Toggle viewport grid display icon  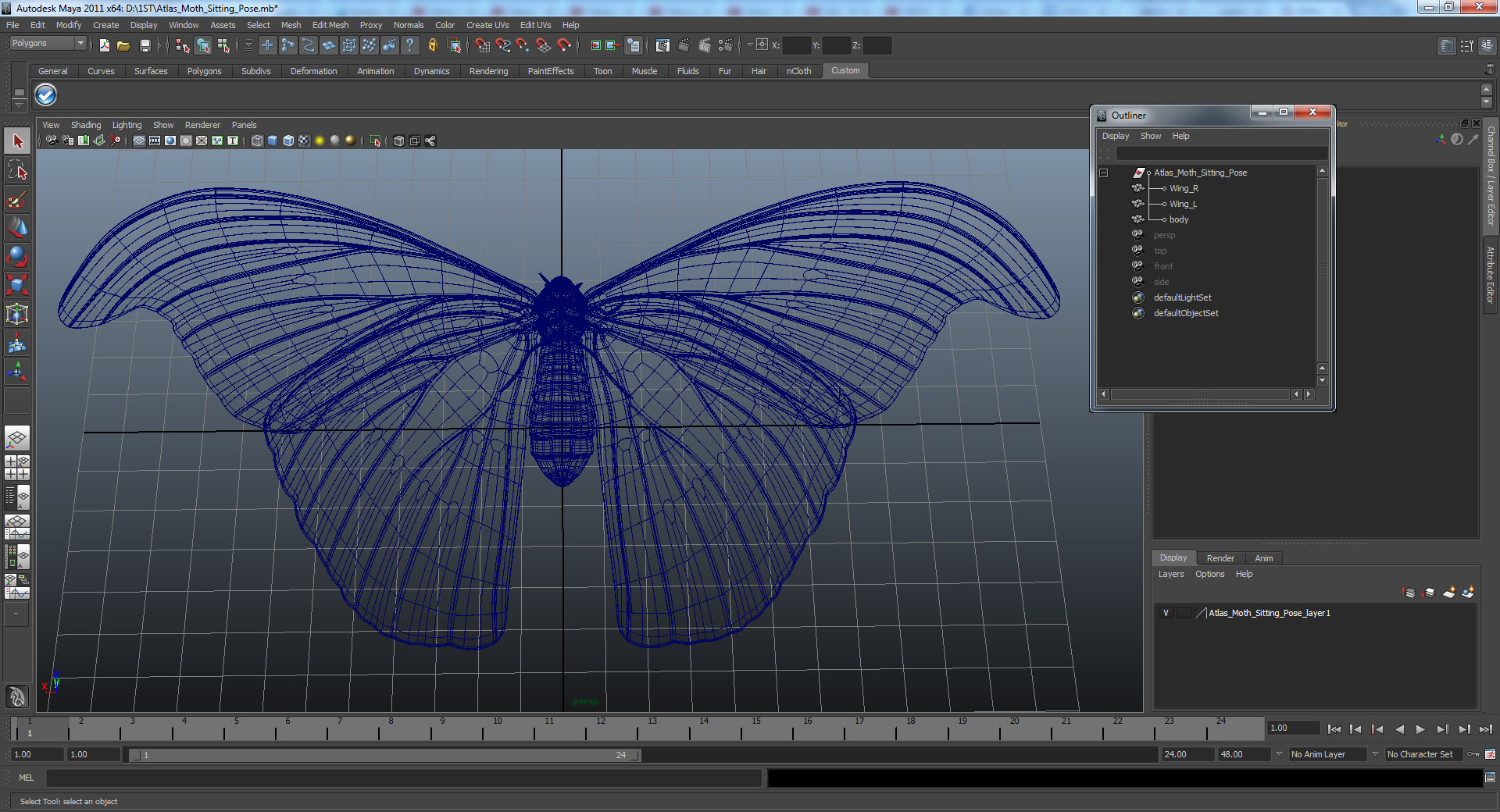(x=139, y=141)
